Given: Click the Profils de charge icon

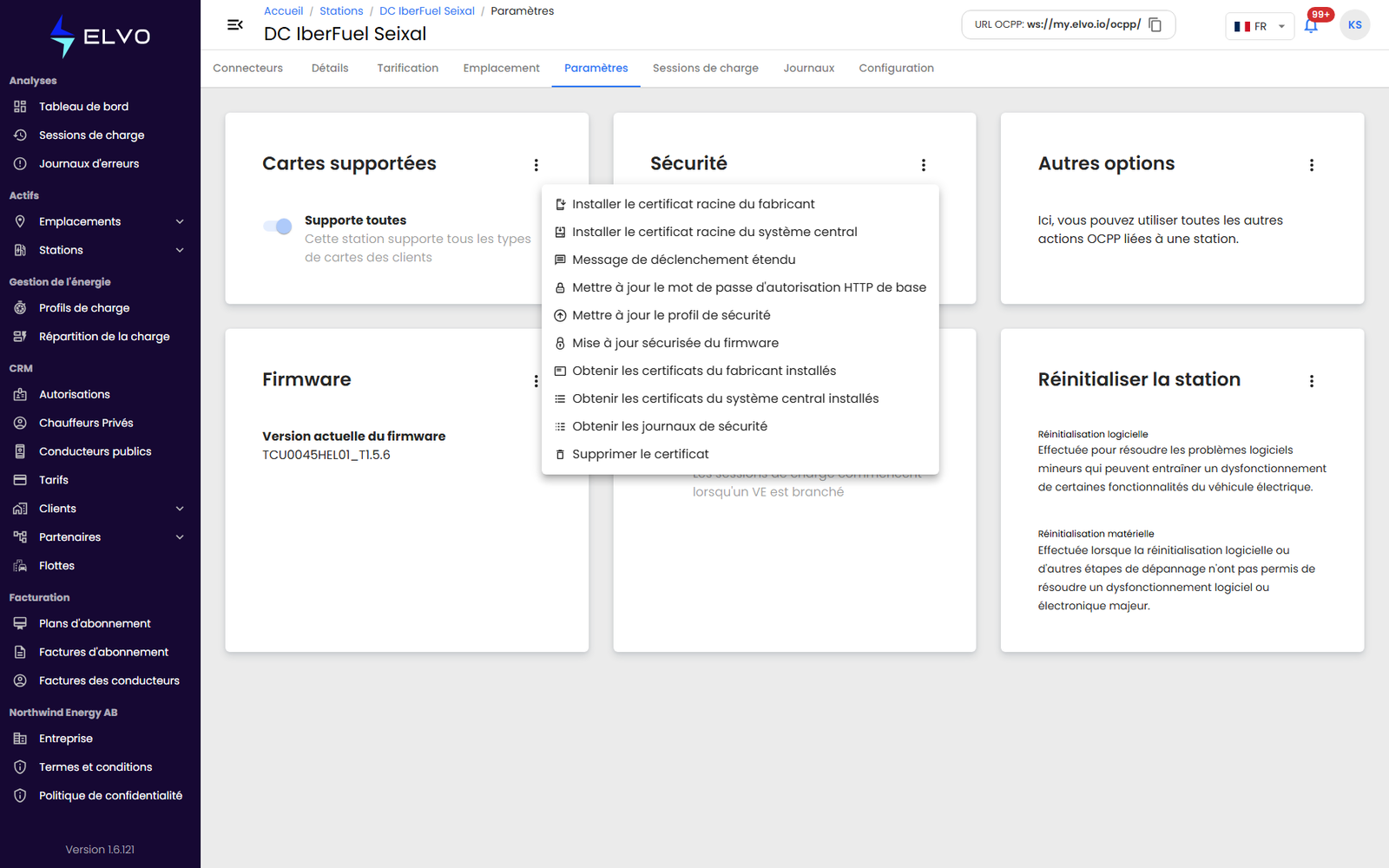Looking at the screenshot, I should [x=20, y=308].
